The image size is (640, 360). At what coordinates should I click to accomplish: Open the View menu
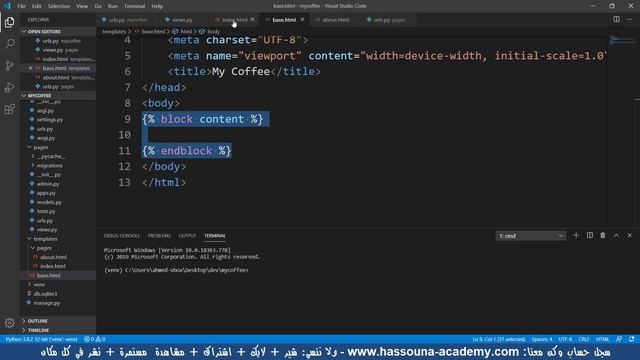point(82,6)
